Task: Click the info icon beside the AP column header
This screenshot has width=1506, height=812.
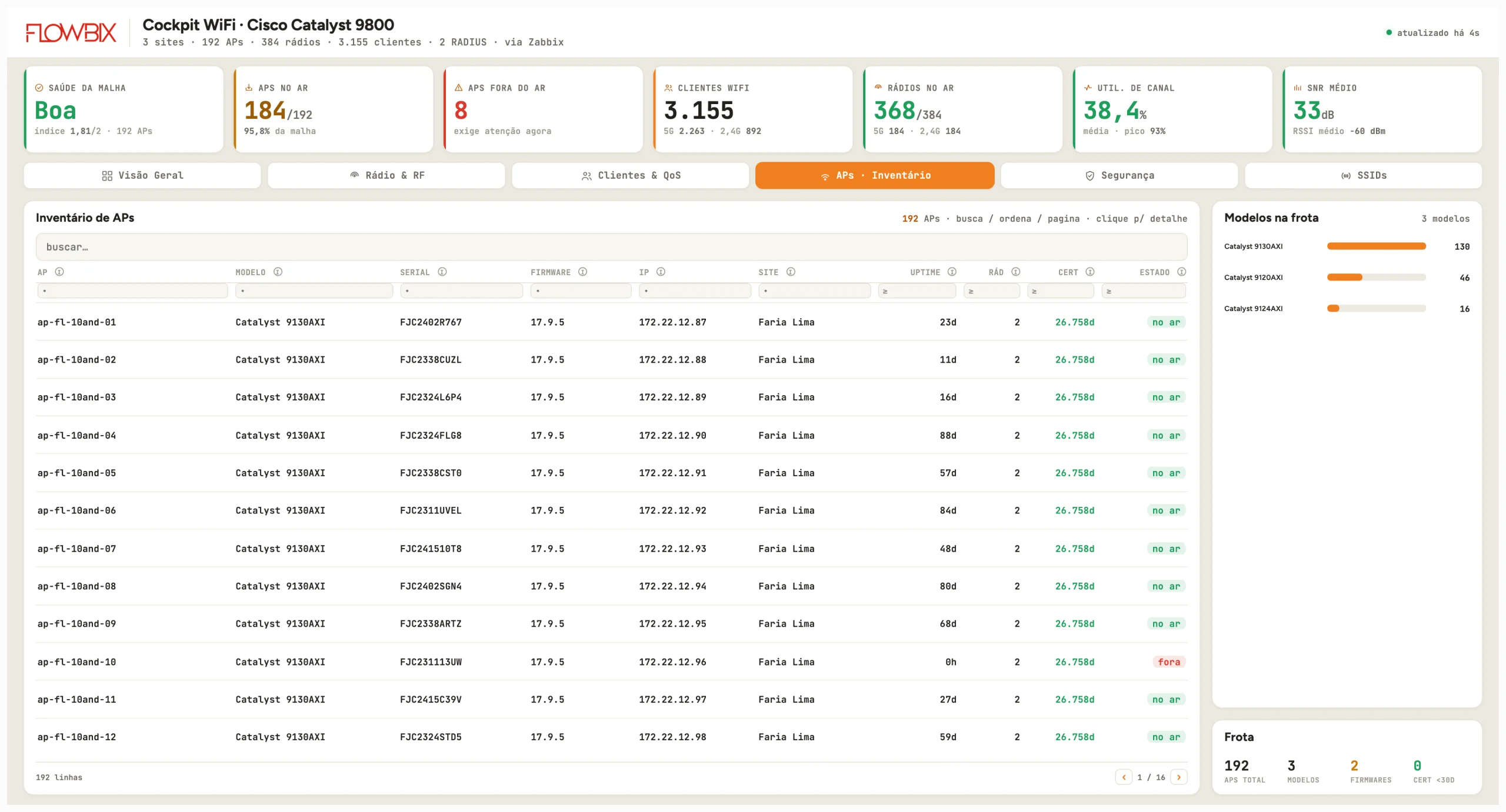Action: tap(59, 272)
